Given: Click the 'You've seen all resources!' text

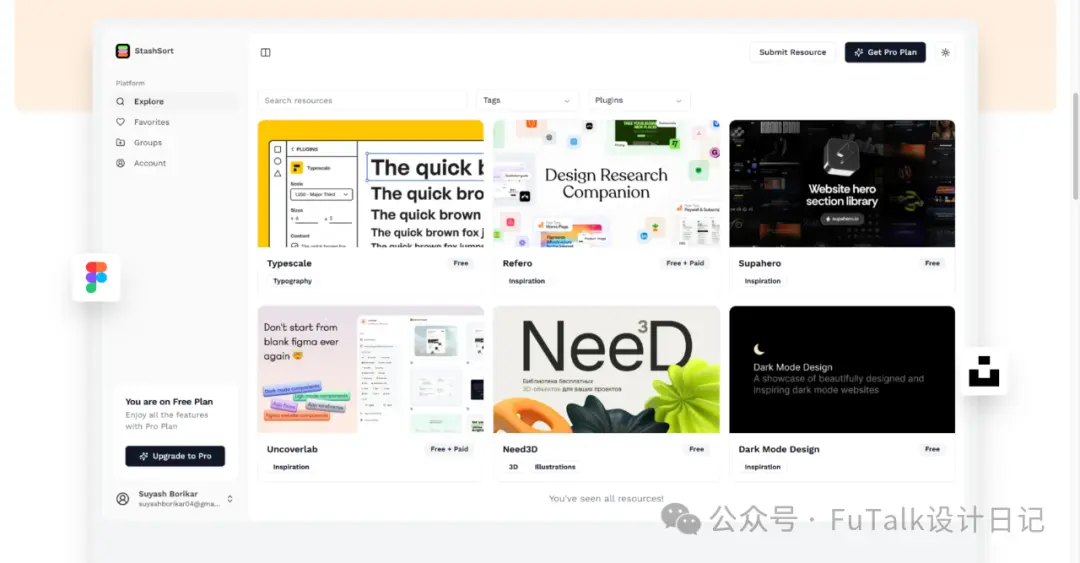Looking at the screenshot, I should tap(606, 498).
